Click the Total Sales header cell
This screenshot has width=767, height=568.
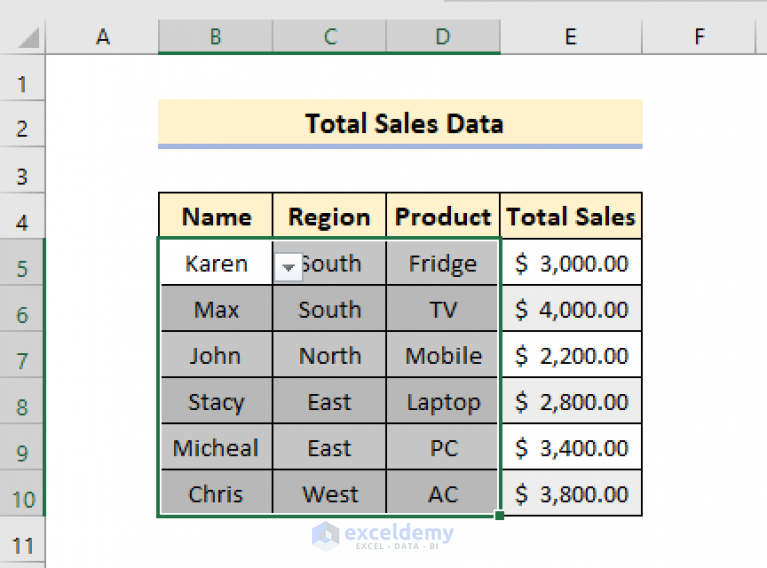(x=571, y=217)
